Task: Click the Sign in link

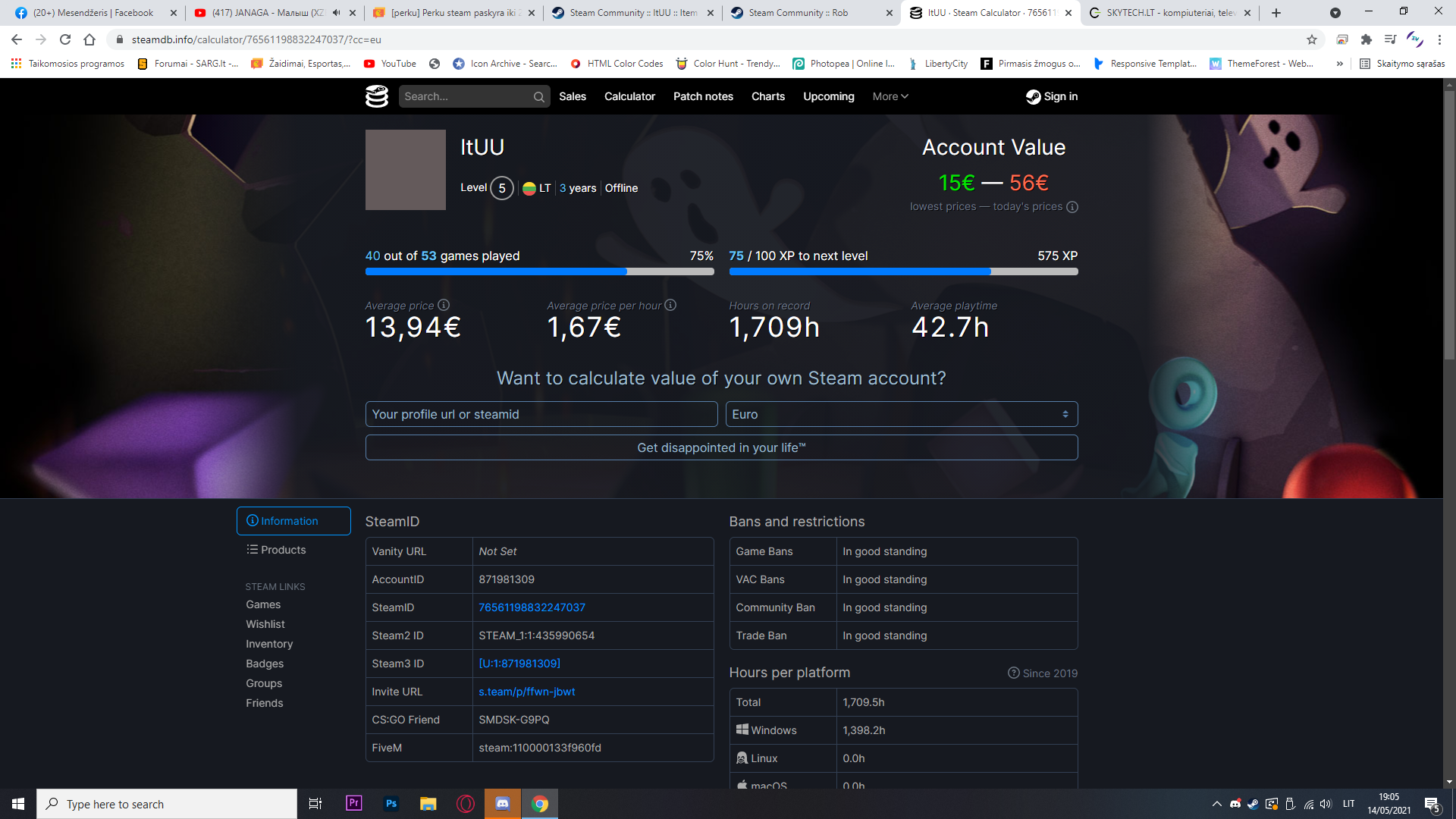Action: pos(1052,96)
